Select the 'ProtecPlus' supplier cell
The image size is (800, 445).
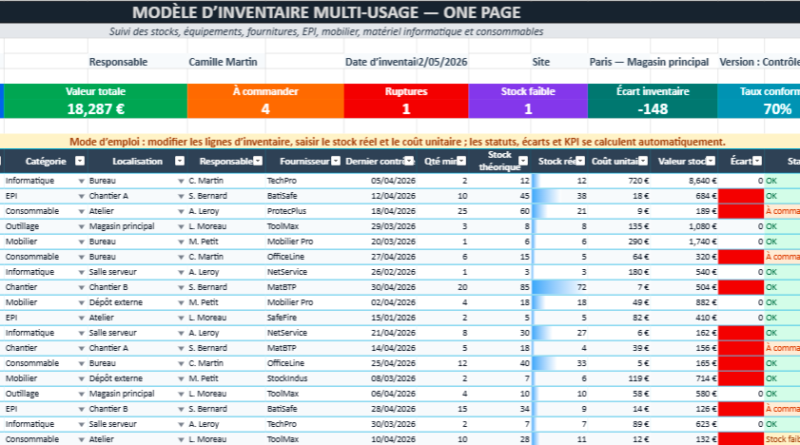pos(305,211)
